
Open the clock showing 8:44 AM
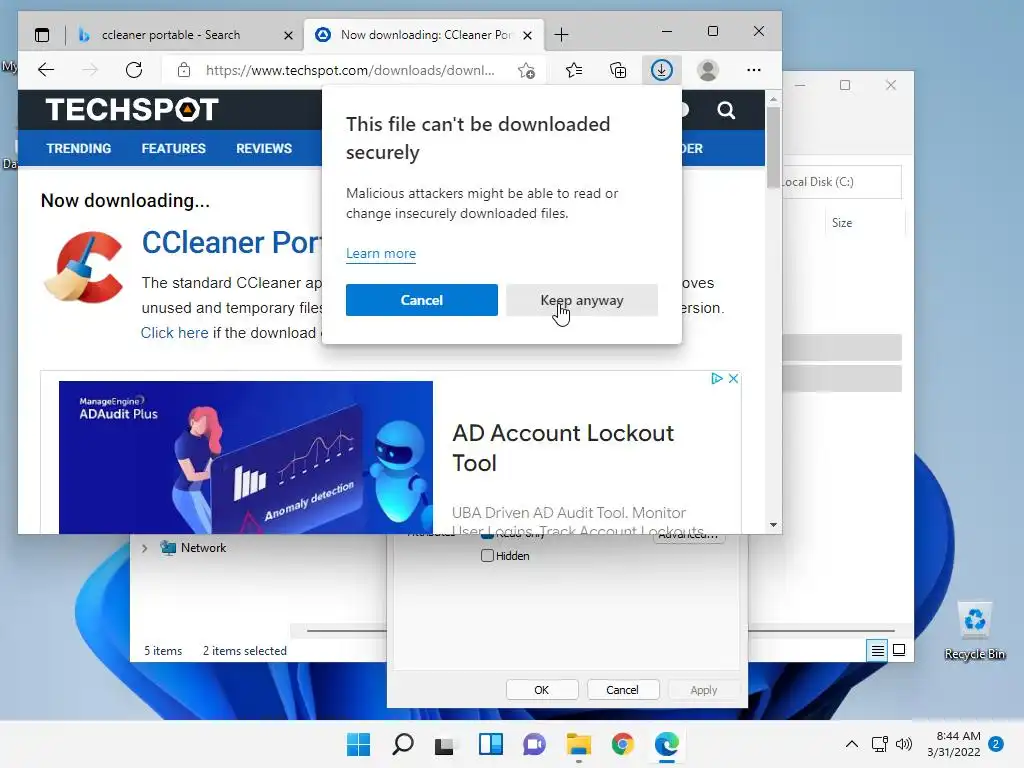tap(953, 744)
